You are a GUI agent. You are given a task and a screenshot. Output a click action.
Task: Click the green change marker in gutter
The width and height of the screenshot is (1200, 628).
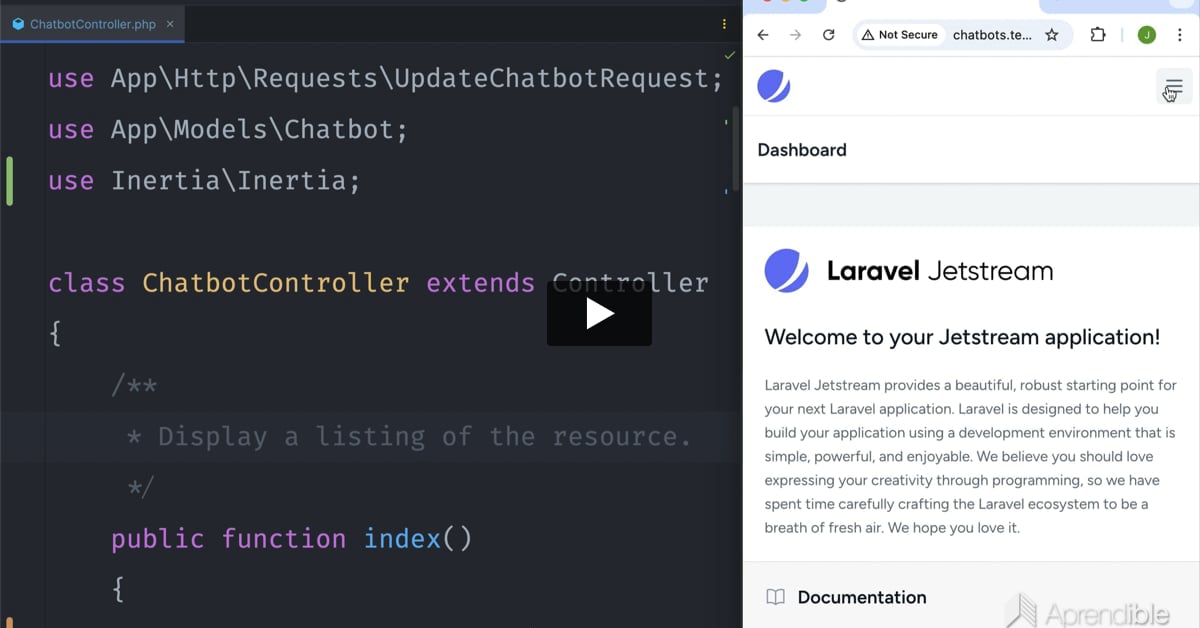click(10, 181)
